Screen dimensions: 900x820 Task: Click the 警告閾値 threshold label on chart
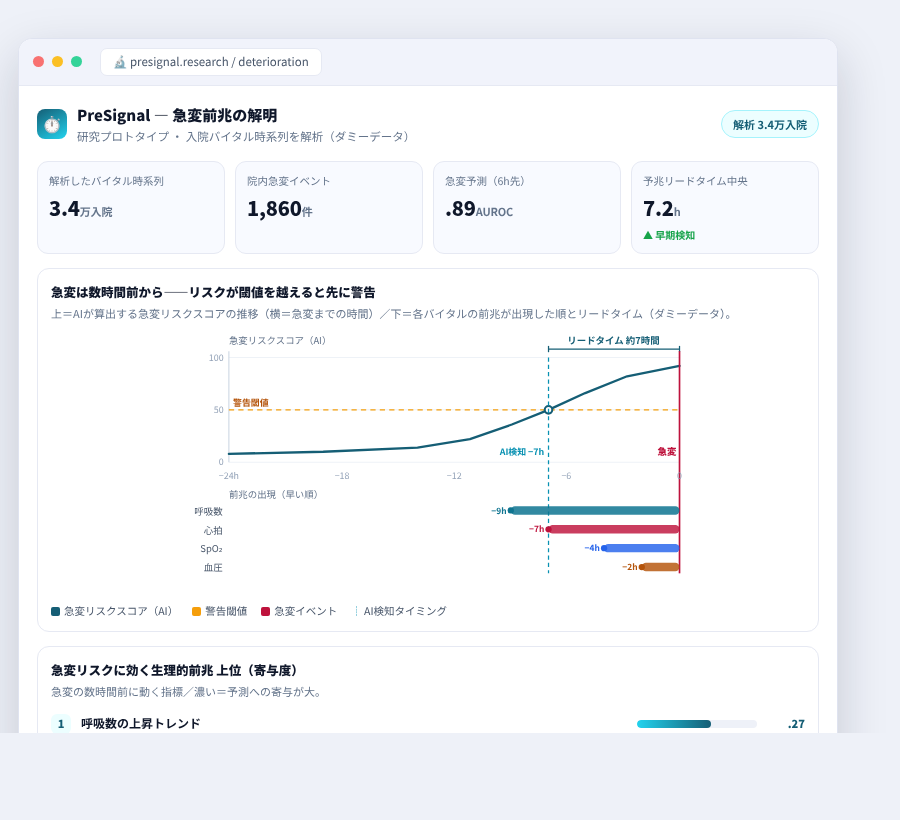coord(250,403)
